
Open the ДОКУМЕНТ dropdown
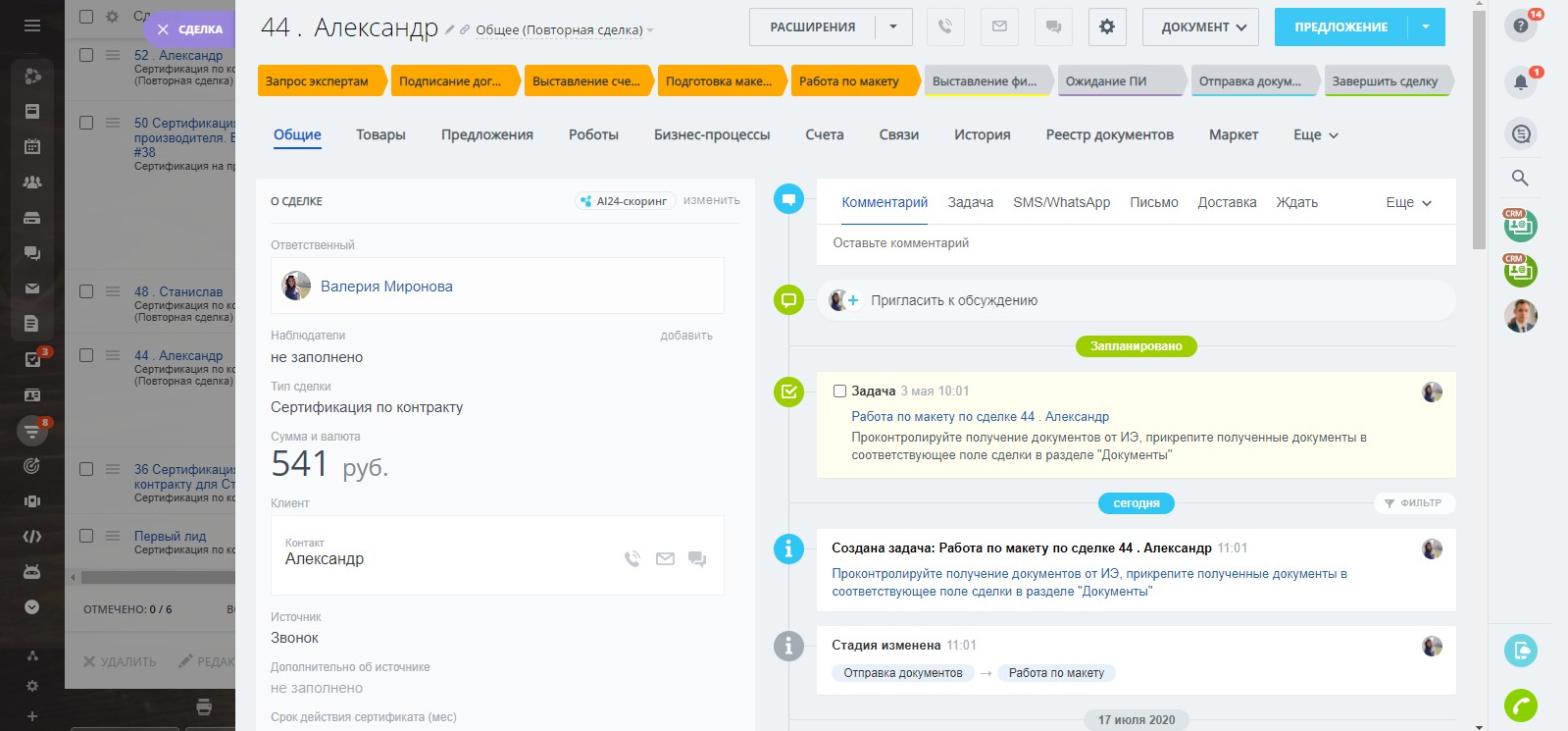coord(1202,26)
